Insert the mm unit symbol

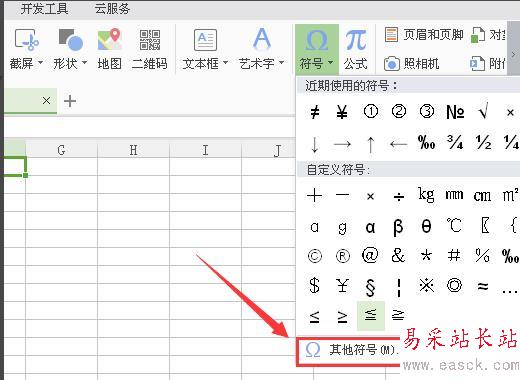point(455,195)
